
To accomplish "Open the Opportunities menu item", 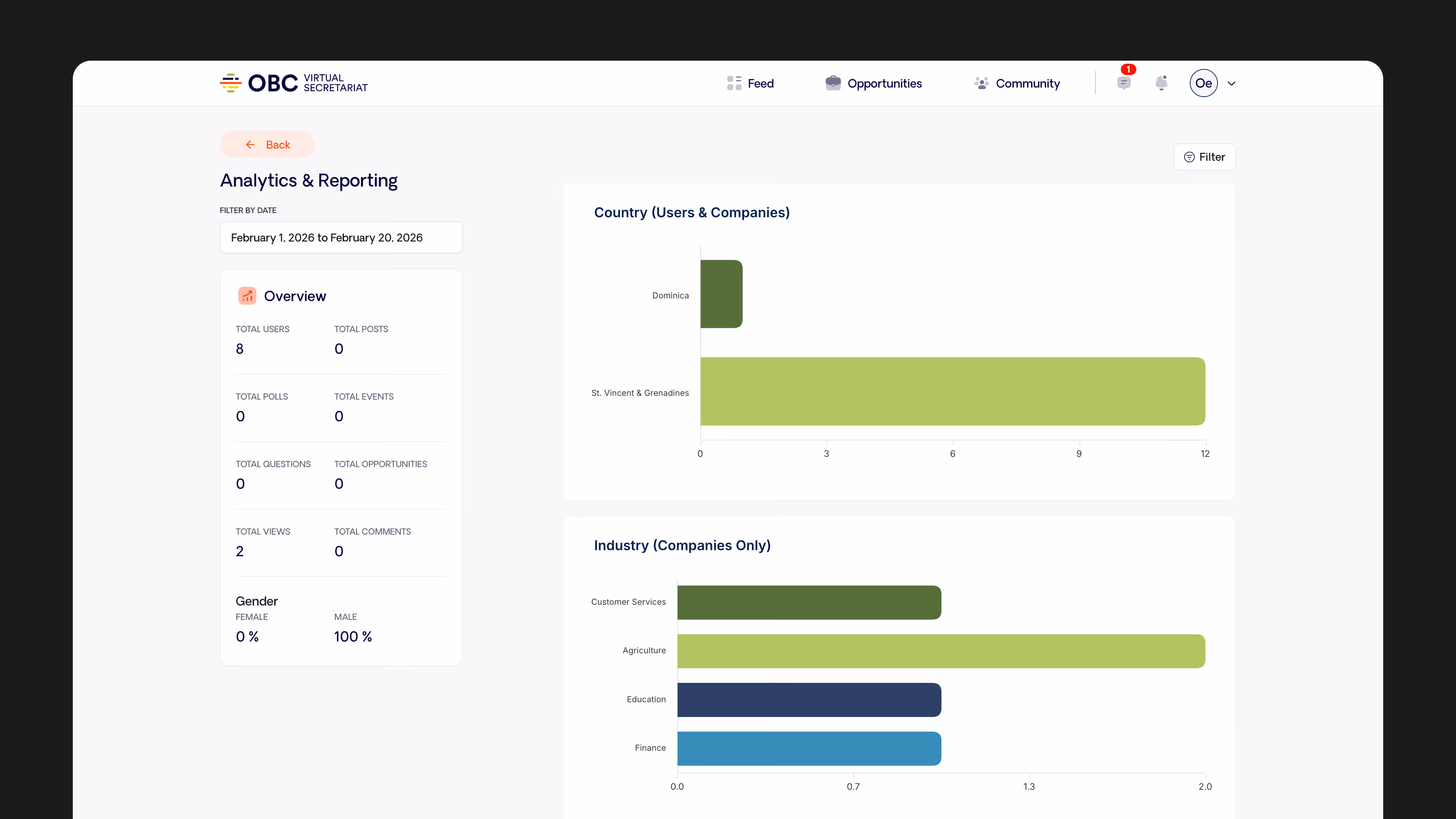I will click(884, 83).
